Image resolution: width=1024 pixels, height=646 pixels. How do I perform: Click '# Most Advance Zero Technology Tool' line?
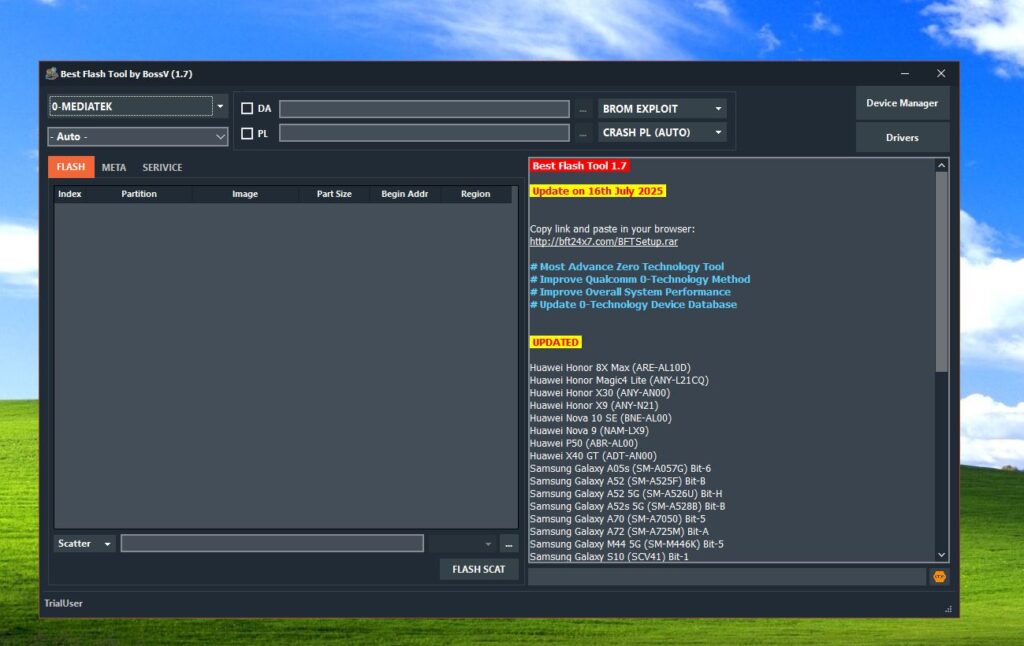(627, 266)
